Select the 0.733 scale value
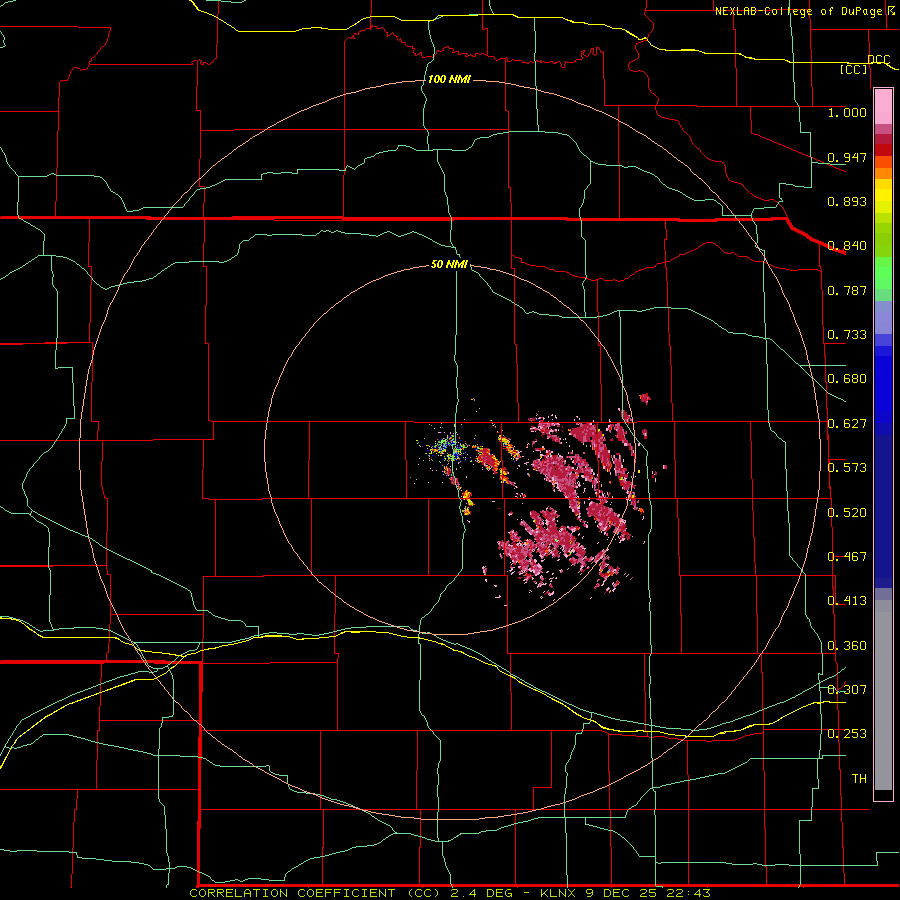Image resolution: width=900 pixels, height=900 pixels. tap(847, 335)
